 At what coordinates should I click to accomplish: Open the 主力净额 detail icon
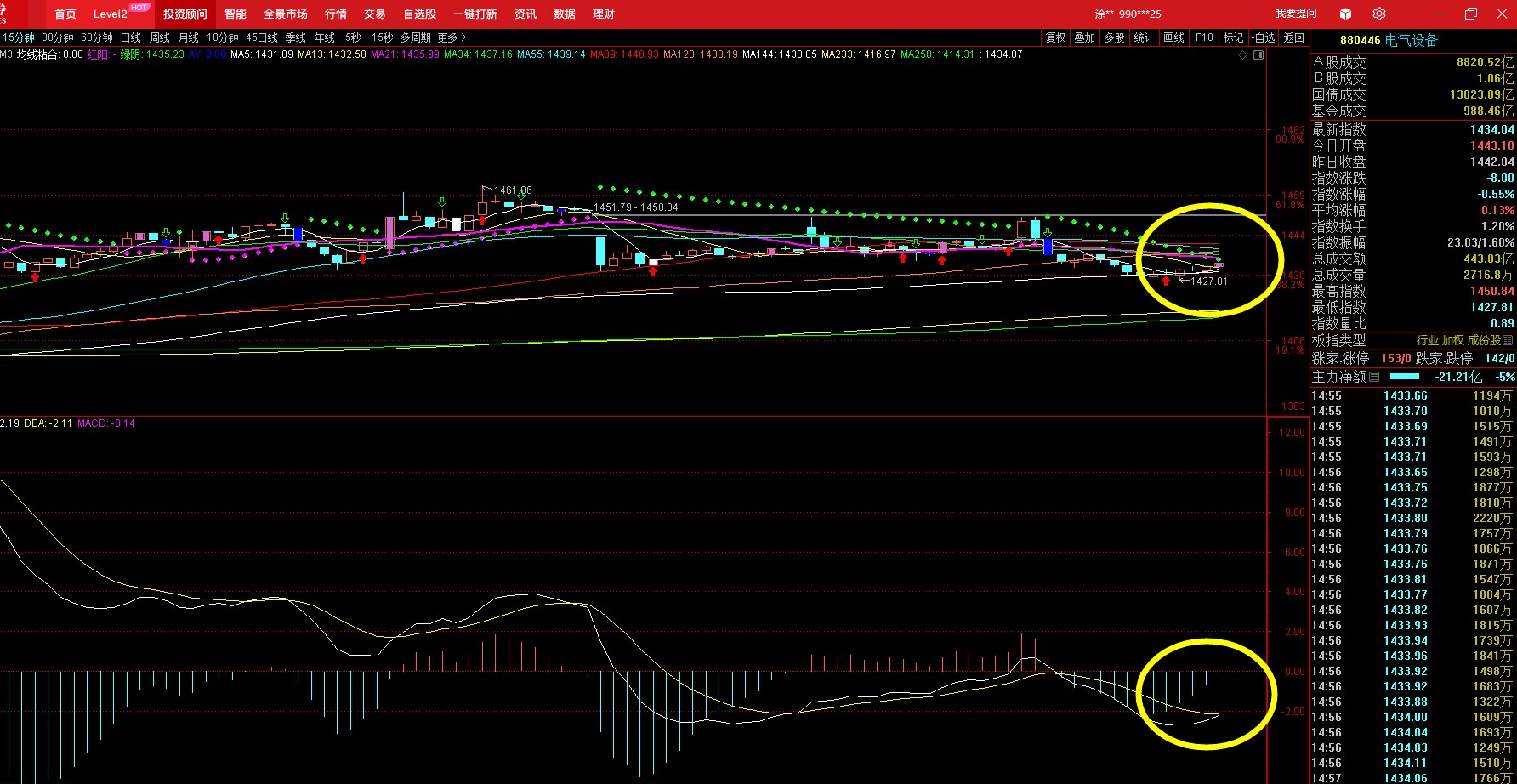coord(1374,376)
